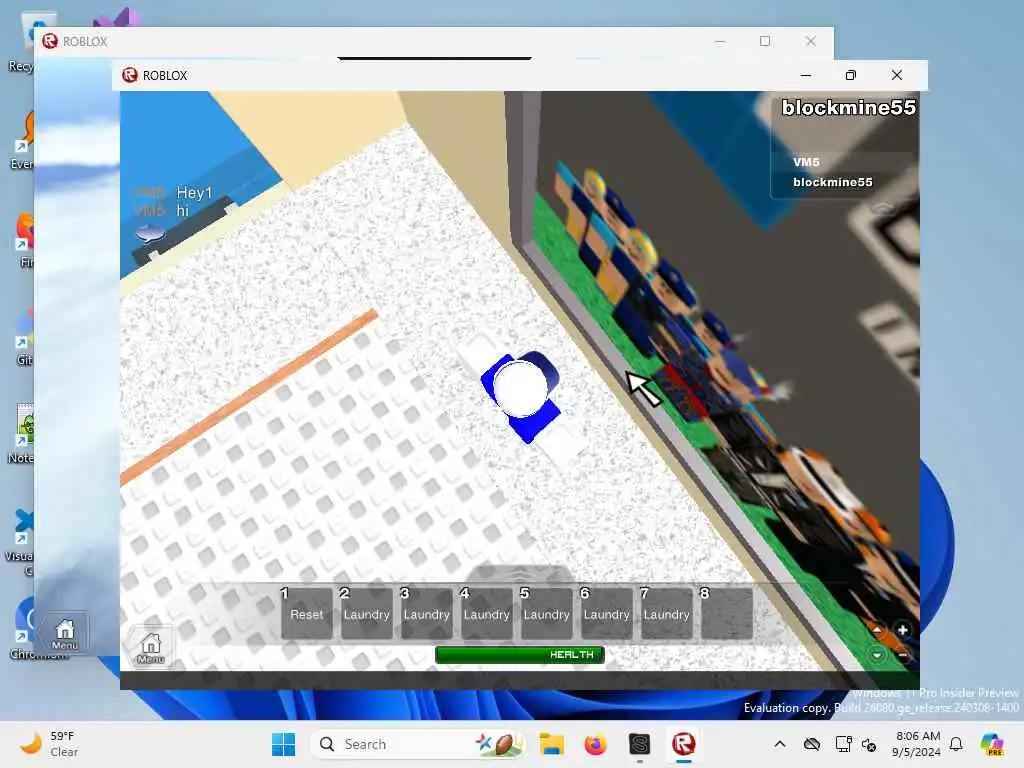Select Laundry tool in slot 2
Image resolution: width=1024 pixels, height=768 pixels.
(366, 614)
